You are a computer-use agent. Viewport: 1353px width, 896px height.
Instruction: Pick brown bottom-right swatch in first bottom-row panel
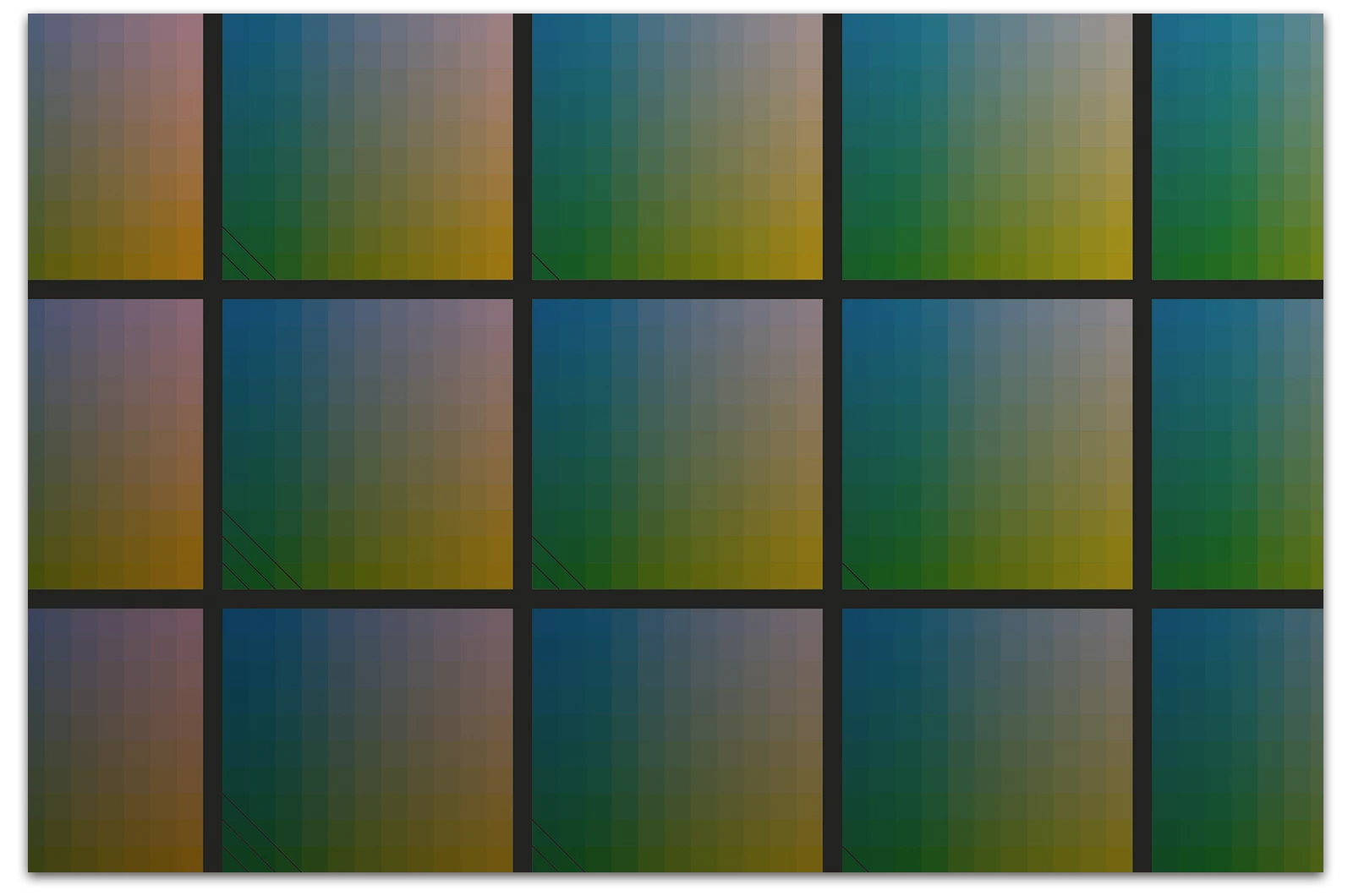(x=190, y=860)
